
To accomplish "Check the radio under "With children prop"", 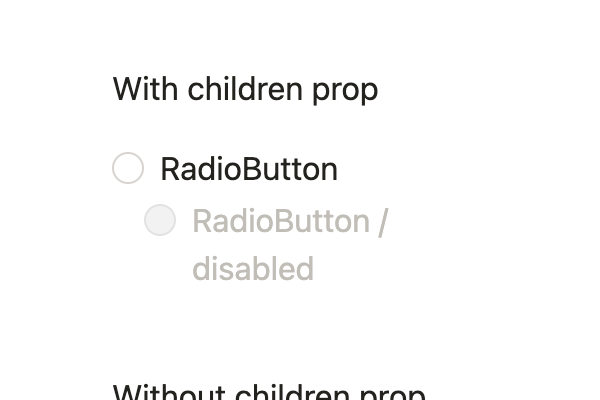I will click(x=128, y=168).
